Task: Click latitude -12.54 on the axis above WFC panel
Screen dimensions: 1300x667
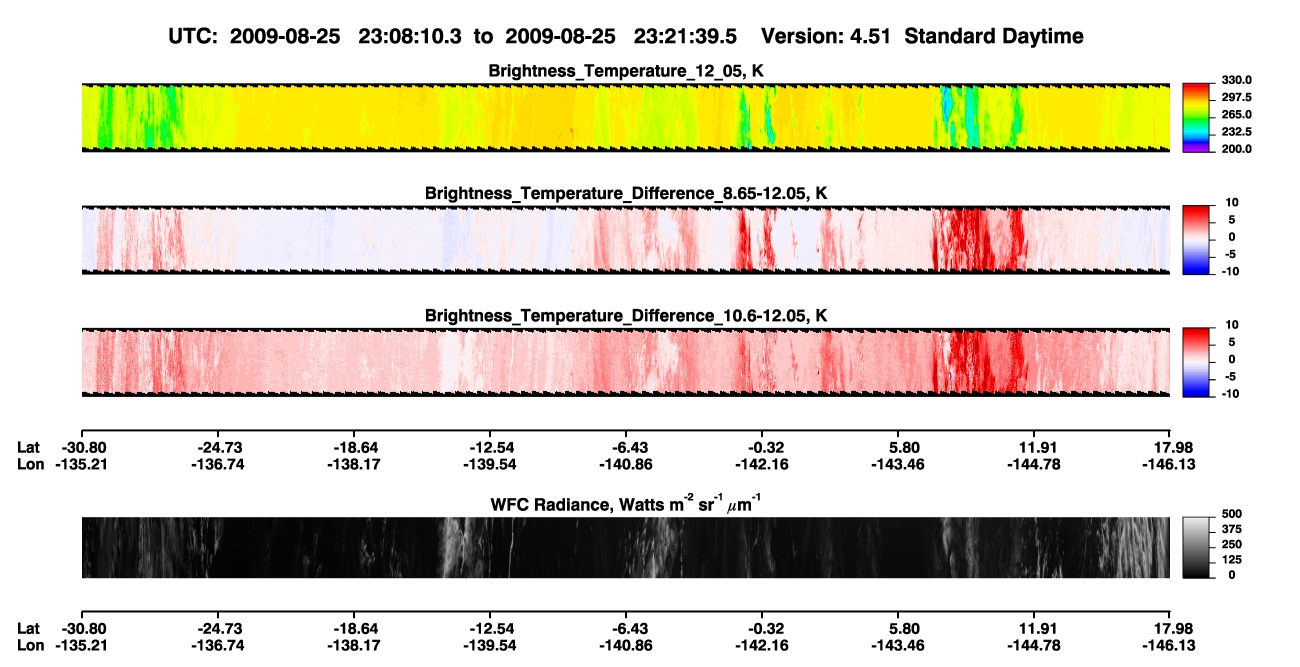Action: pyautogui.click(x=489, y=448)
